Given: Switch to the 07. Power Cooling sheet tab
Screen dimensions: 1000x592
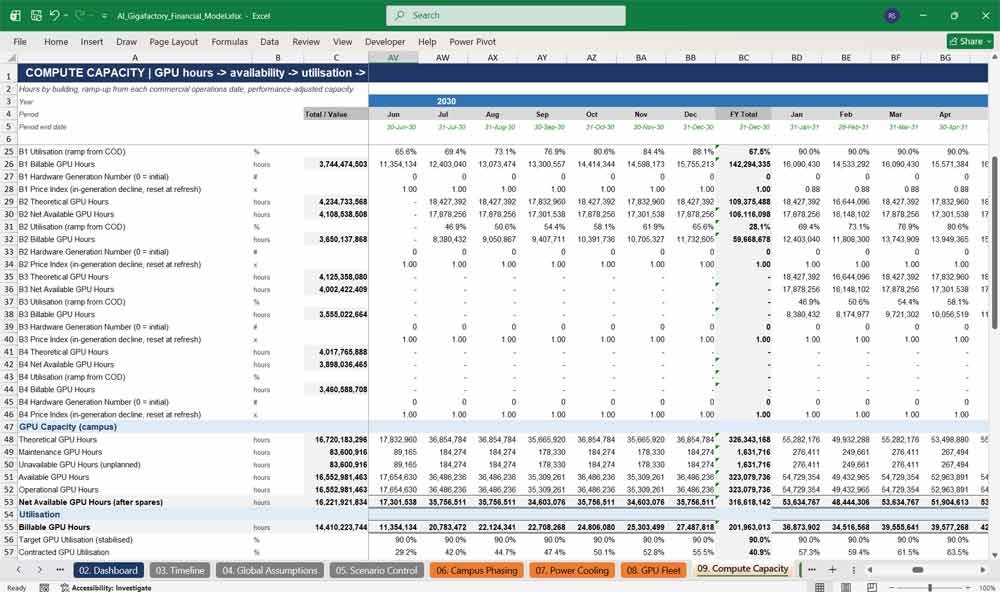Looking at the screenshot, I should tap(572, 570).
